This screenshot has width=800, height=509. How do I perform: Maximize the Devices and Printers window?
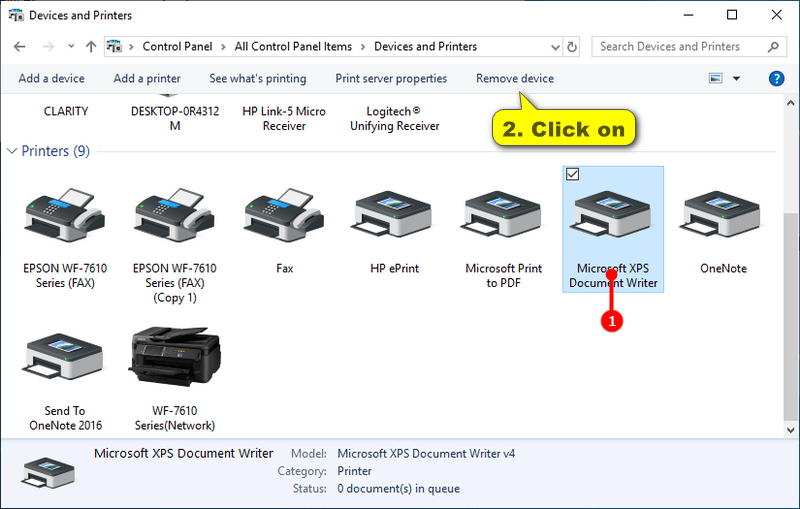pos(732,15)
